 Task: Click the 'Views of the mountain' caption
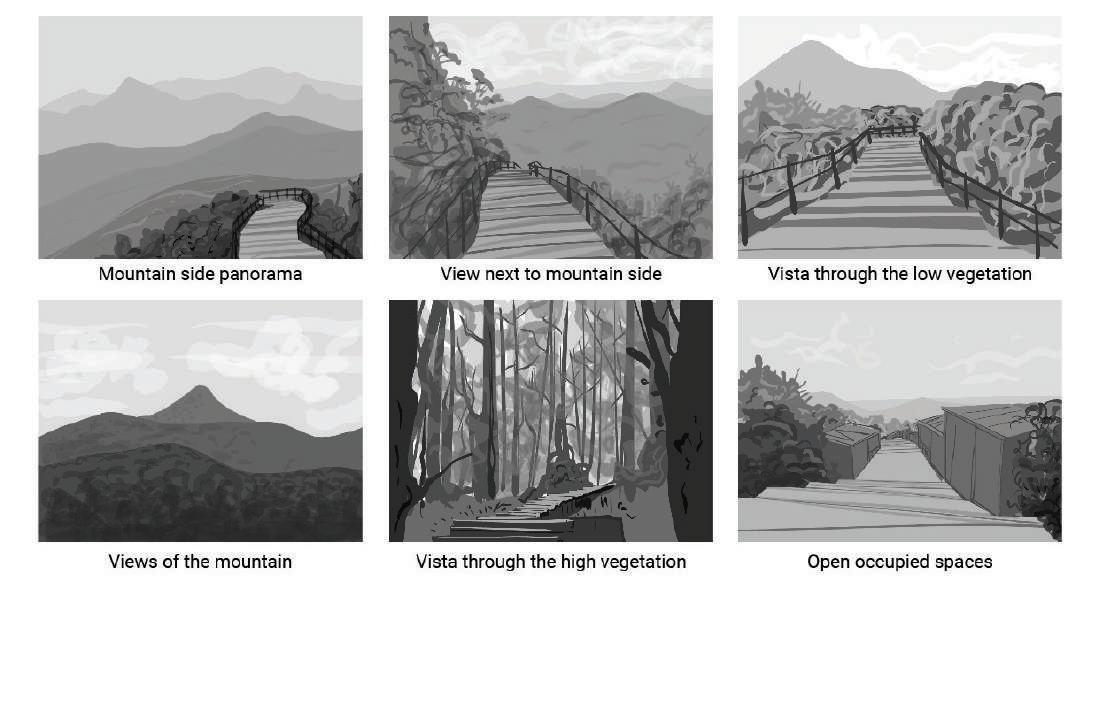pyautogui.click(x=200, y=562)
